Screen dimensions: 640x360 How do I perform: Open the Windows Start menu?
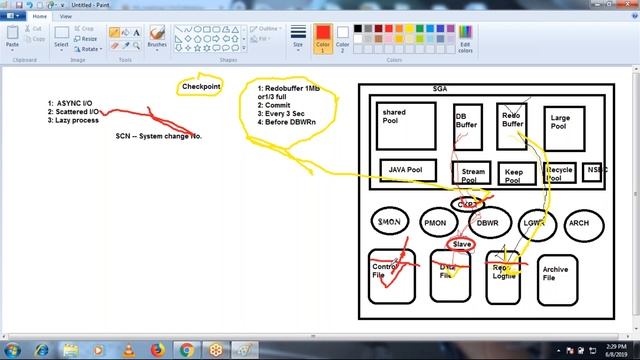tap(12, 350)
